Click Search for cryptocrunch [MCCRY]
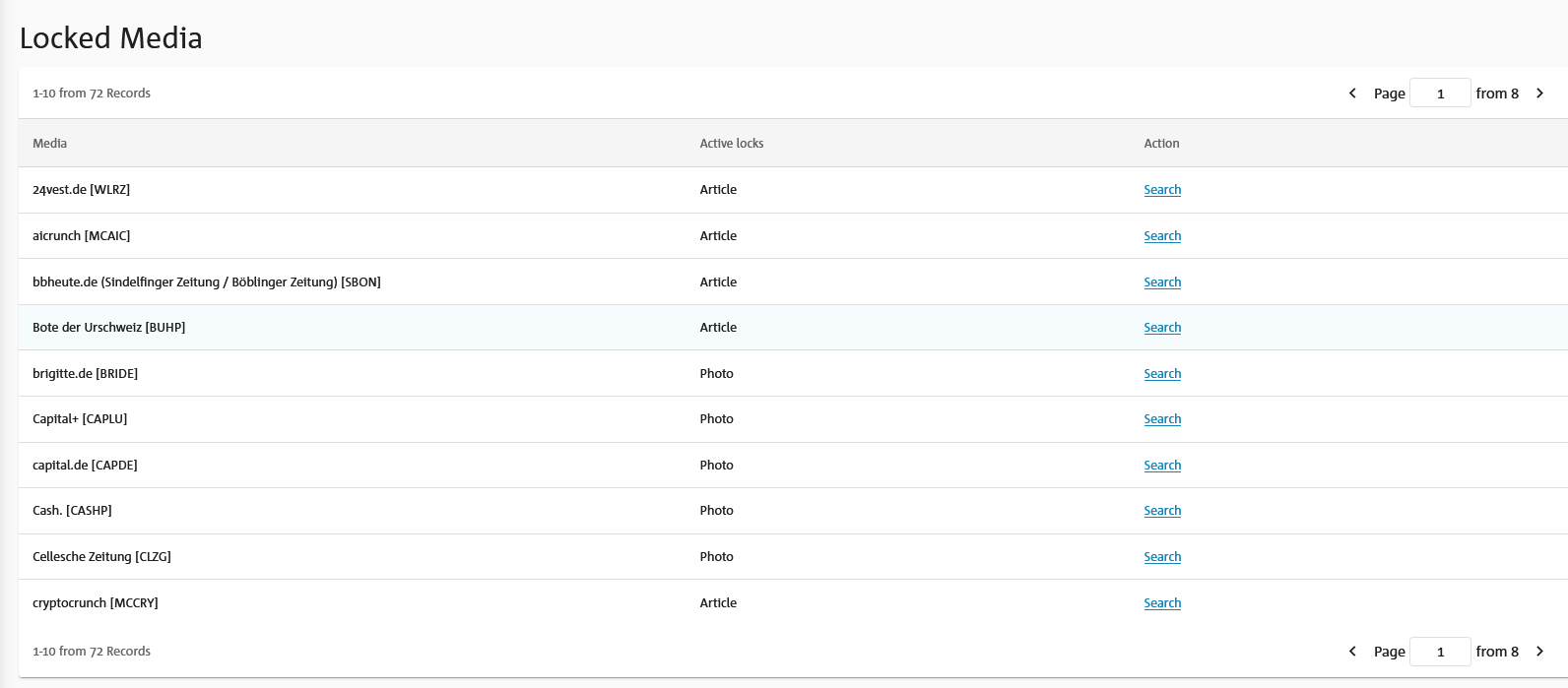1568x688 pixels. (1162, 603)
